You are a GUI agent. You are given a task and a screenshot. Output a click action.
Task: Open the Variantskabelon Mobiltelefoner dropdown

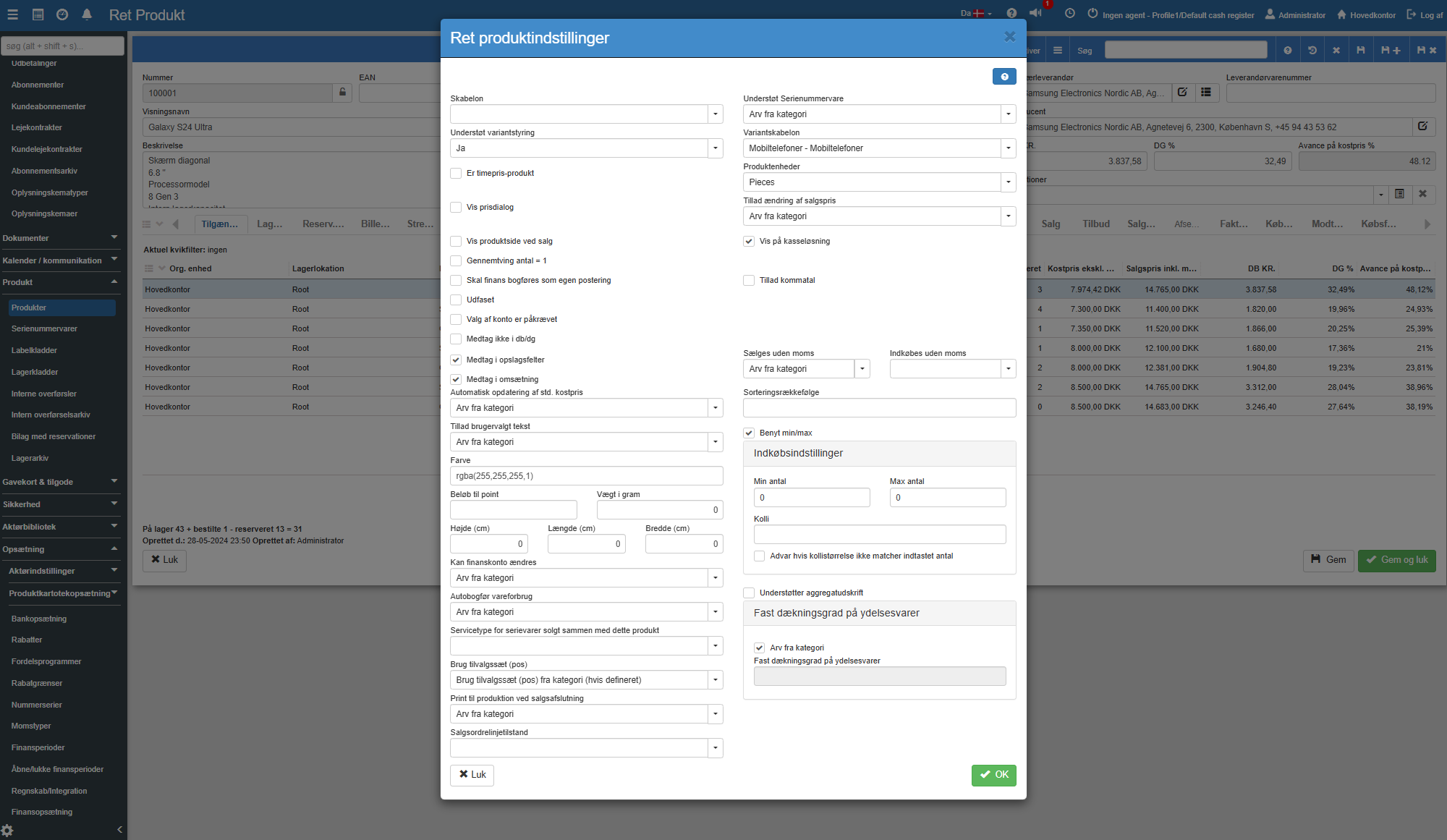point(1008,148)
